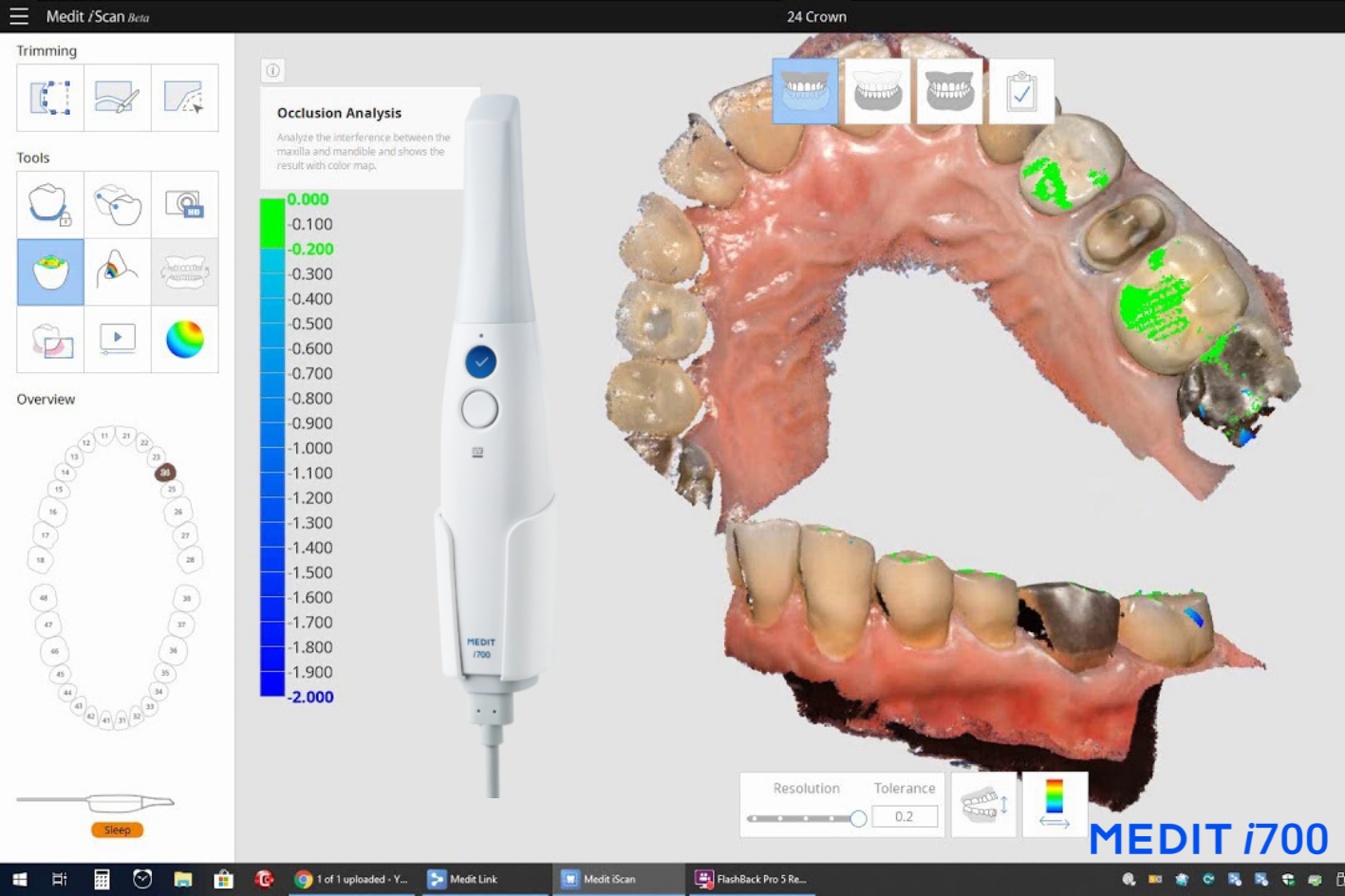
Task: Select the highlighted tooth 24 in Overview
Action: pyautogui.click(x=165, y=472)
